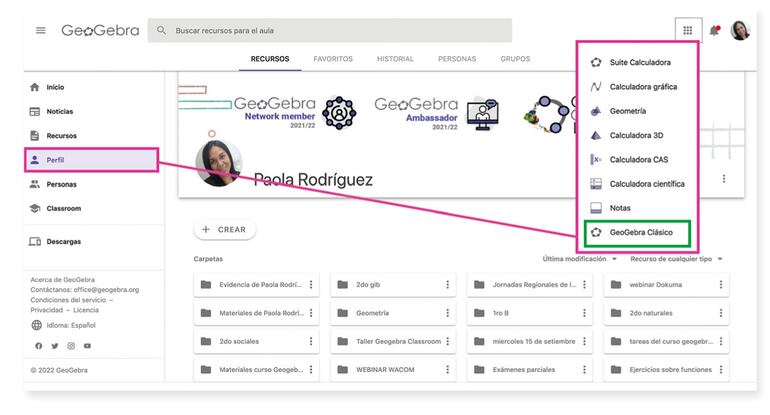Open GeoGebra Clásico from the menu
The width and height of the screenshot is (770, 415).
[637, 232]
